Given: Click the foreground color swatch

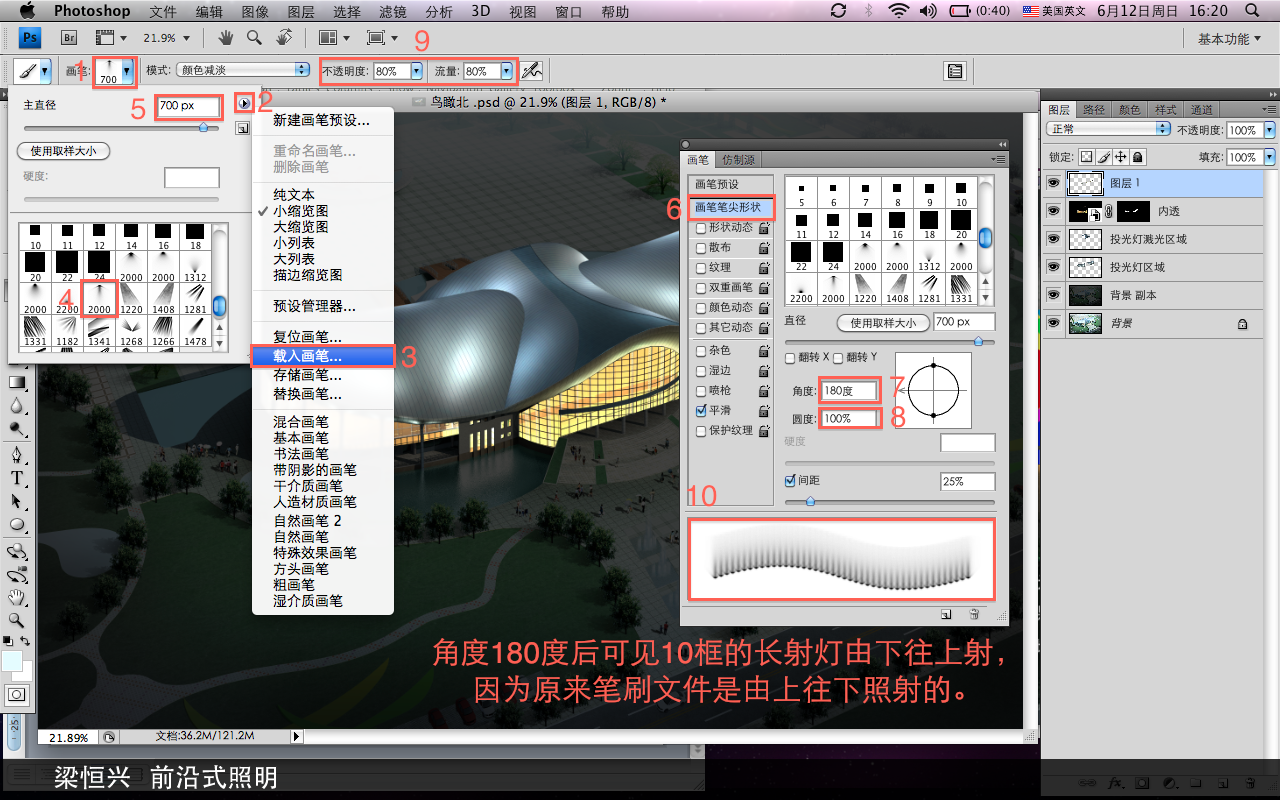Looking at the screenshot, I should point(13,661).
